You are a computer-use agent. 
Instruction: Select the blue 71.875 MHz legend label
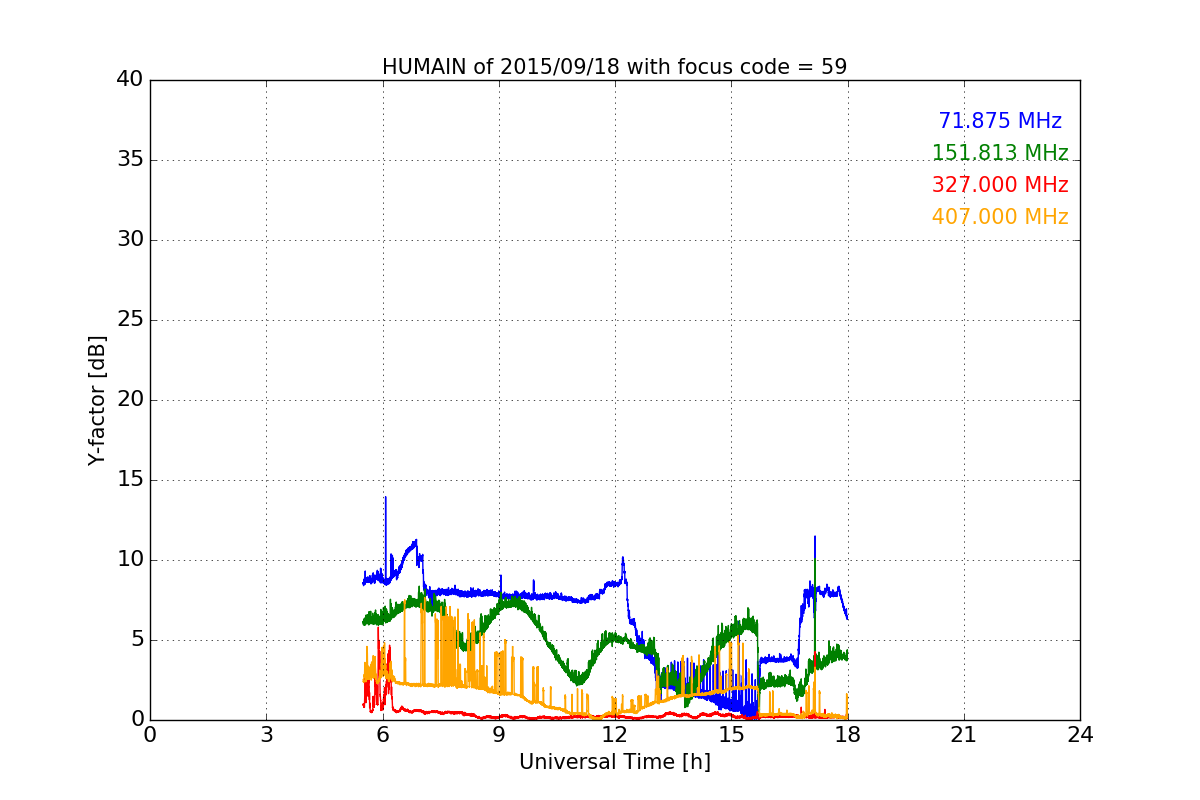(x=1000, y=121)
